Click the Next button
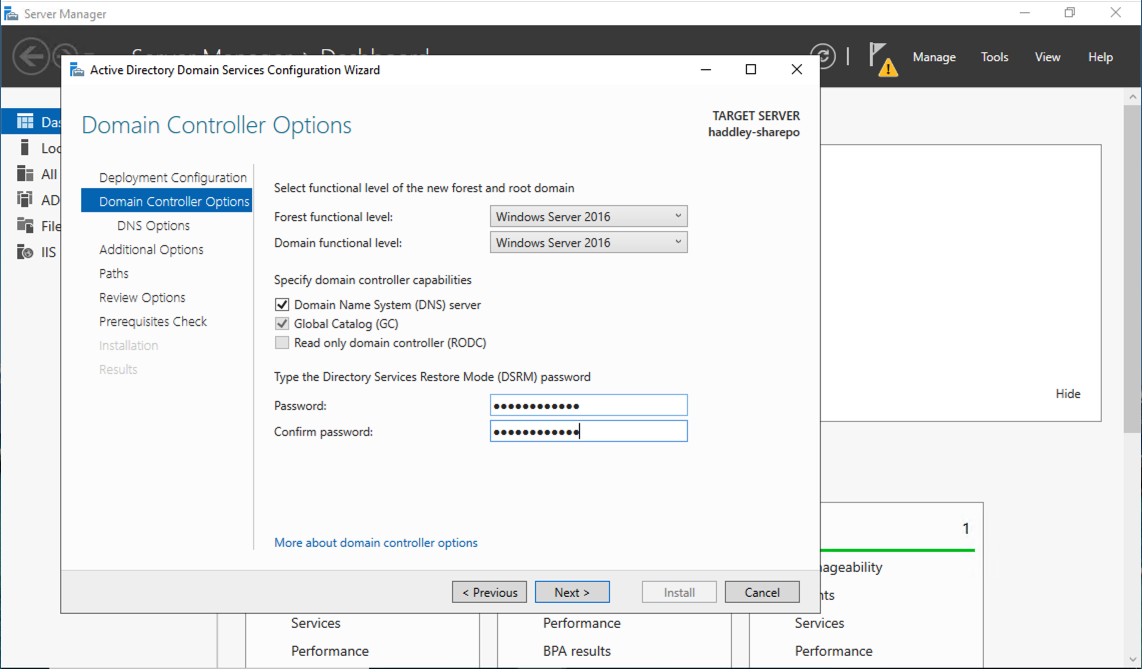 coord(572,593)
